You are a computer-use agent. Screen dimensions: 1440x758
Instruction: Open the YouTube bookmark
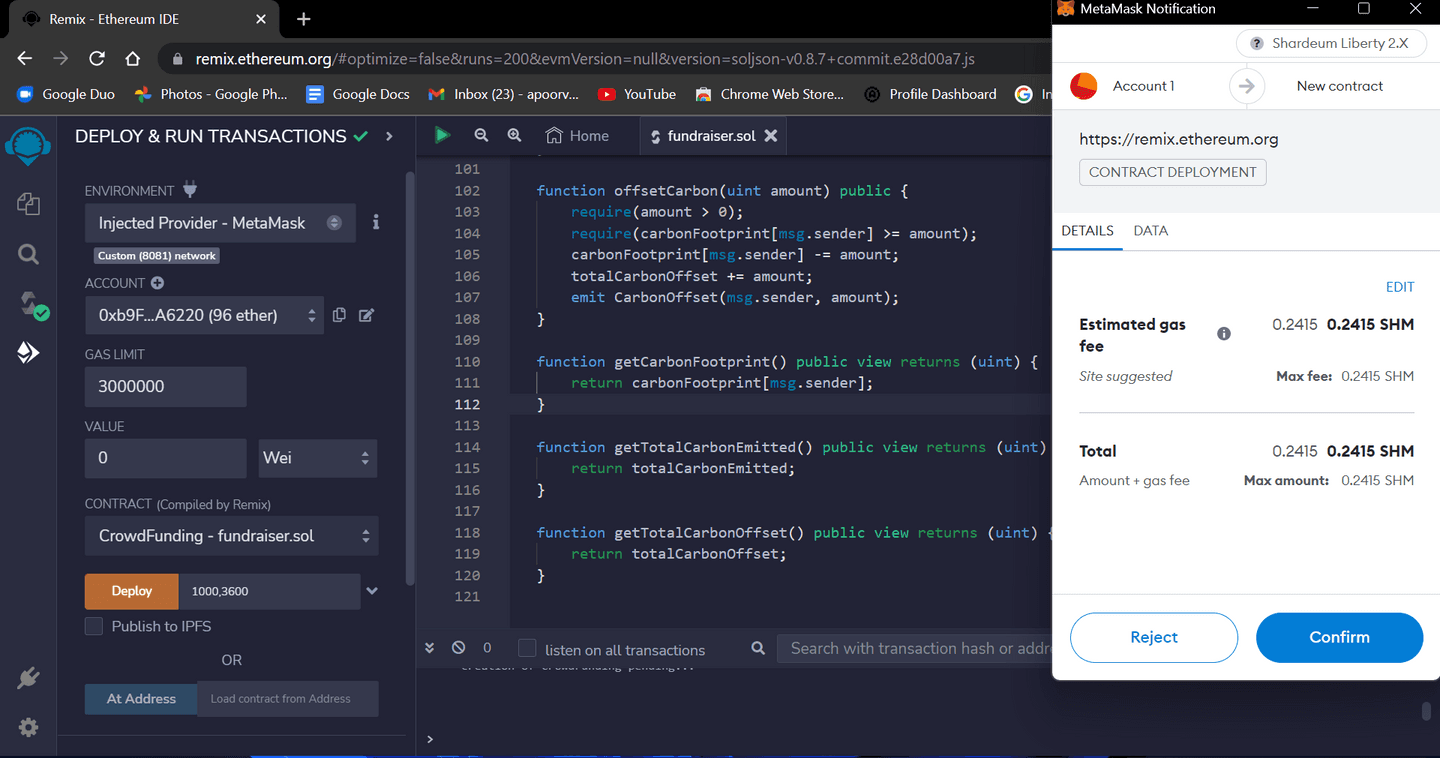[636, 94]
